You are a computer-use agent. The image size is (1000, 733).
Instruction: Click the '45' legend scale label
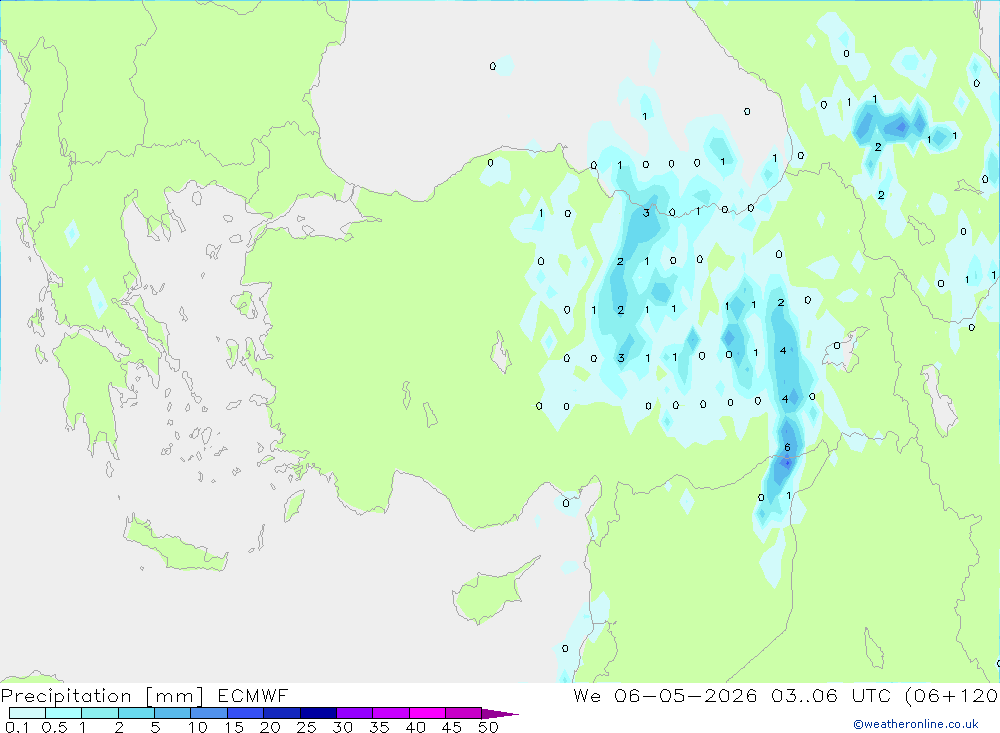pyautogui.click(x=452, y=727)
